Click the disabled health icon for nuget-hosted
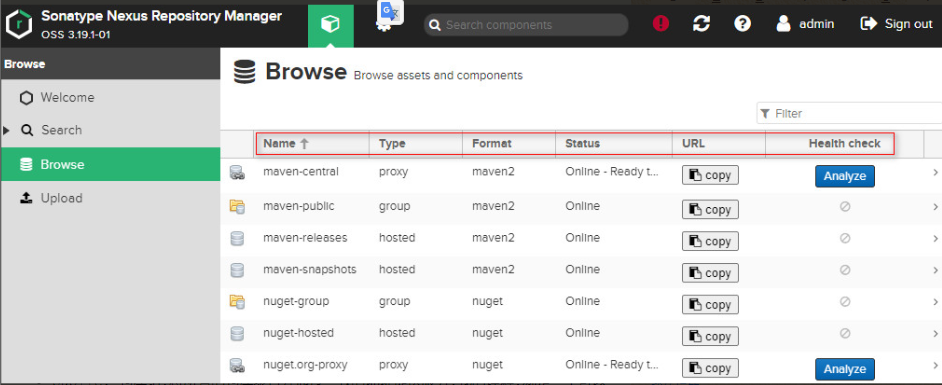942x385 pixels. (x=845, y=333)
